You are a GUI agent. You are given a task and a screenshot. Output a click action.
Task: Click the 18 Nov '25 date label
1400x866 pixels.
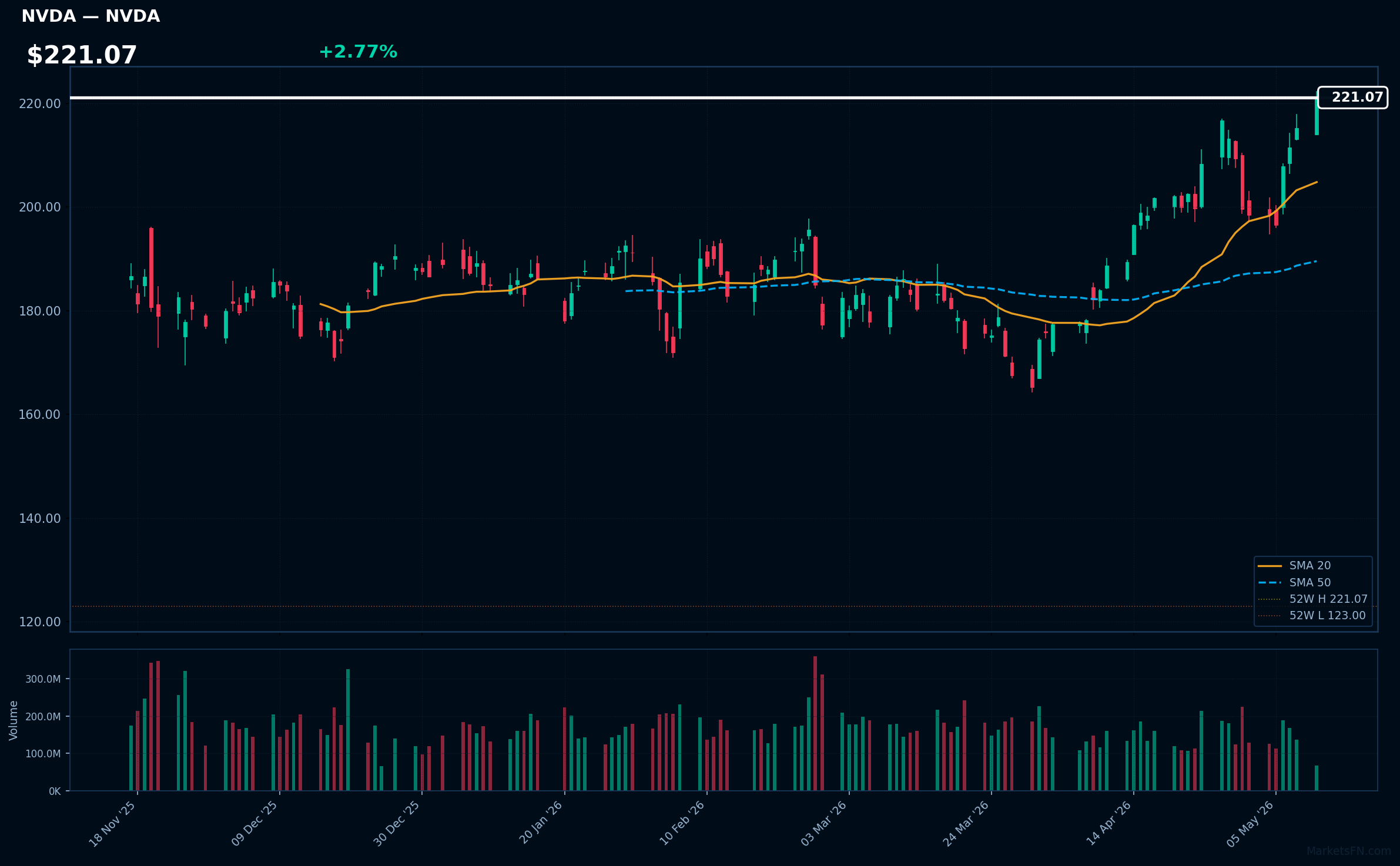point(112,824)
